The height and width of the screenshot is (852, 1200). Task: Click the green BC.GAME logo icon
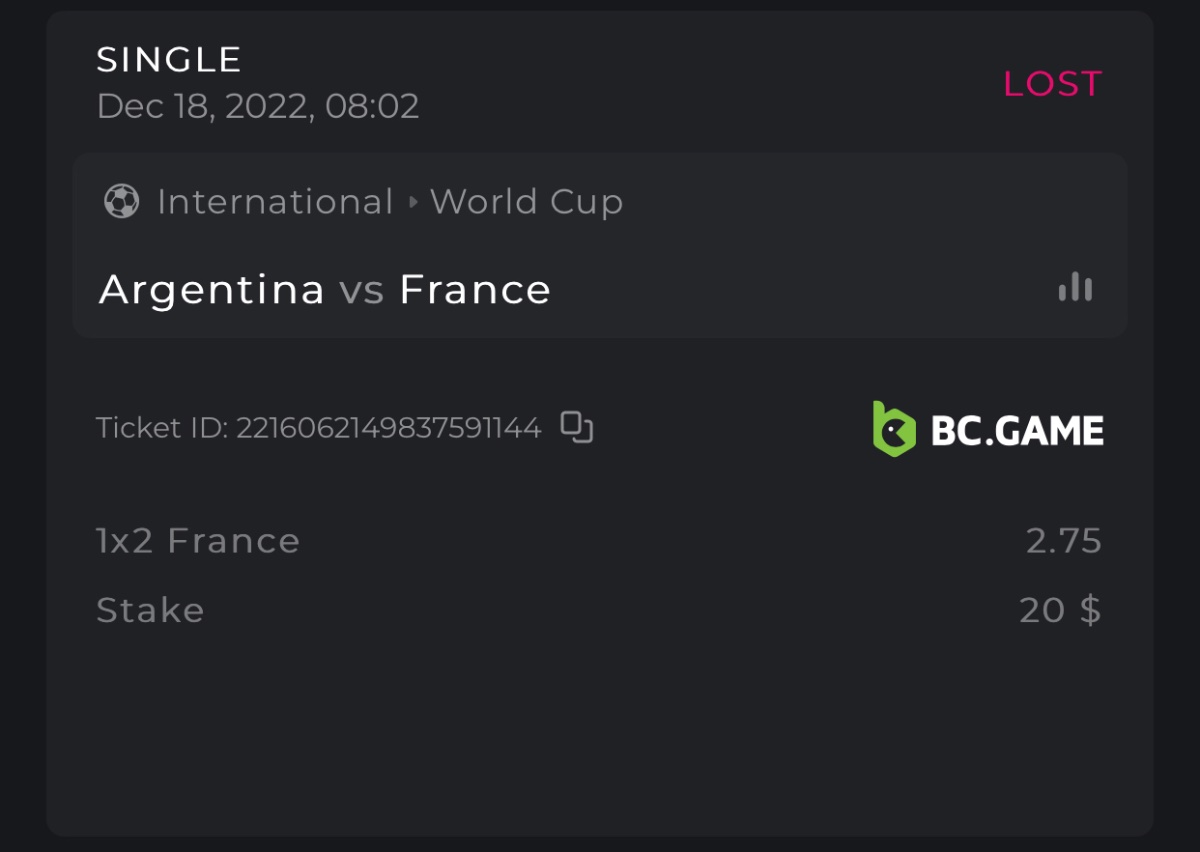(893, 429)
